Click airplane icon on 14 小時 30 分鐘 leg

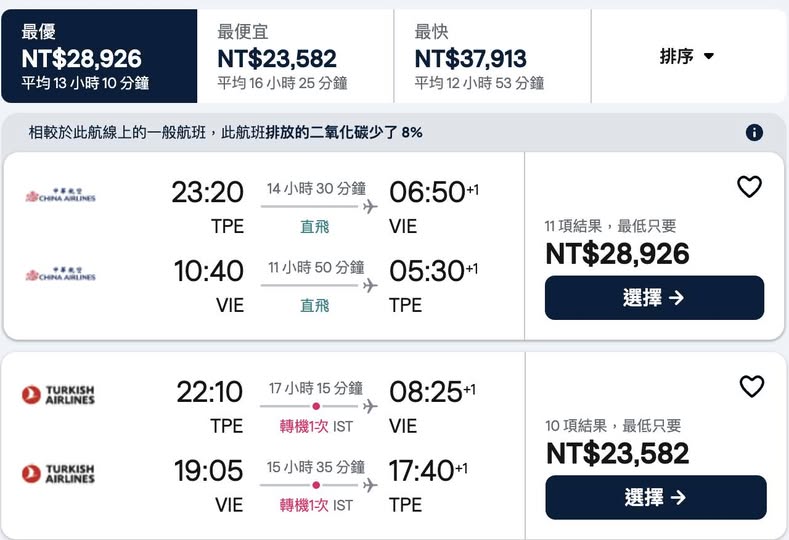click(370, 207)
